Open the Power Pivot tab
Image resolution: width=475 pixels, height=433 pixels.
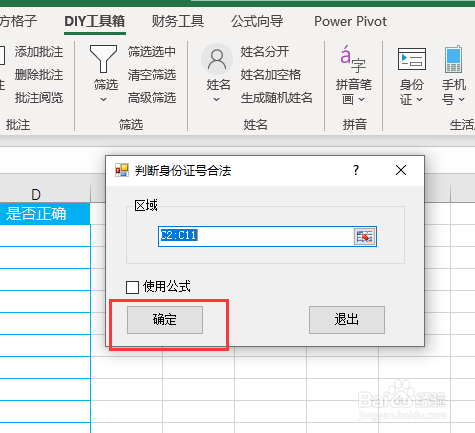point(350,21)
